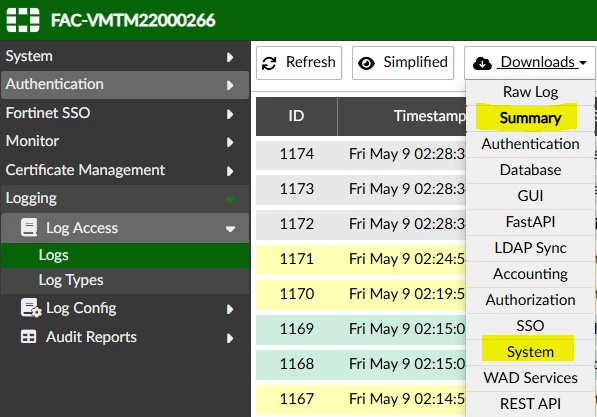The width and height of the screenshot is (597, 417).
Task: Choose GUI download option
Action: click(x=530, y=196)
